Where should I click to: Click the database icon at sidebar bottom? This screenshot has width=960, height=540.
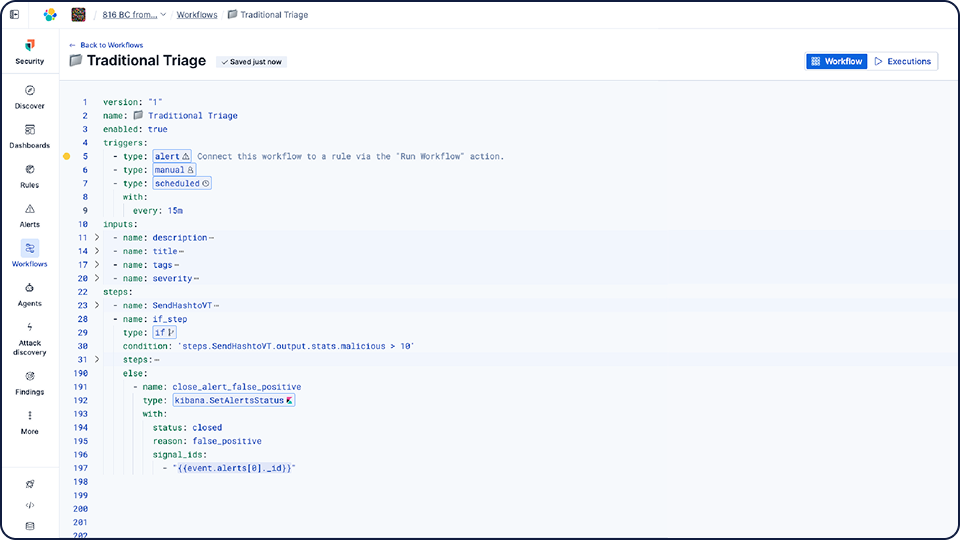pyautogui.click(x=29, y=526)
